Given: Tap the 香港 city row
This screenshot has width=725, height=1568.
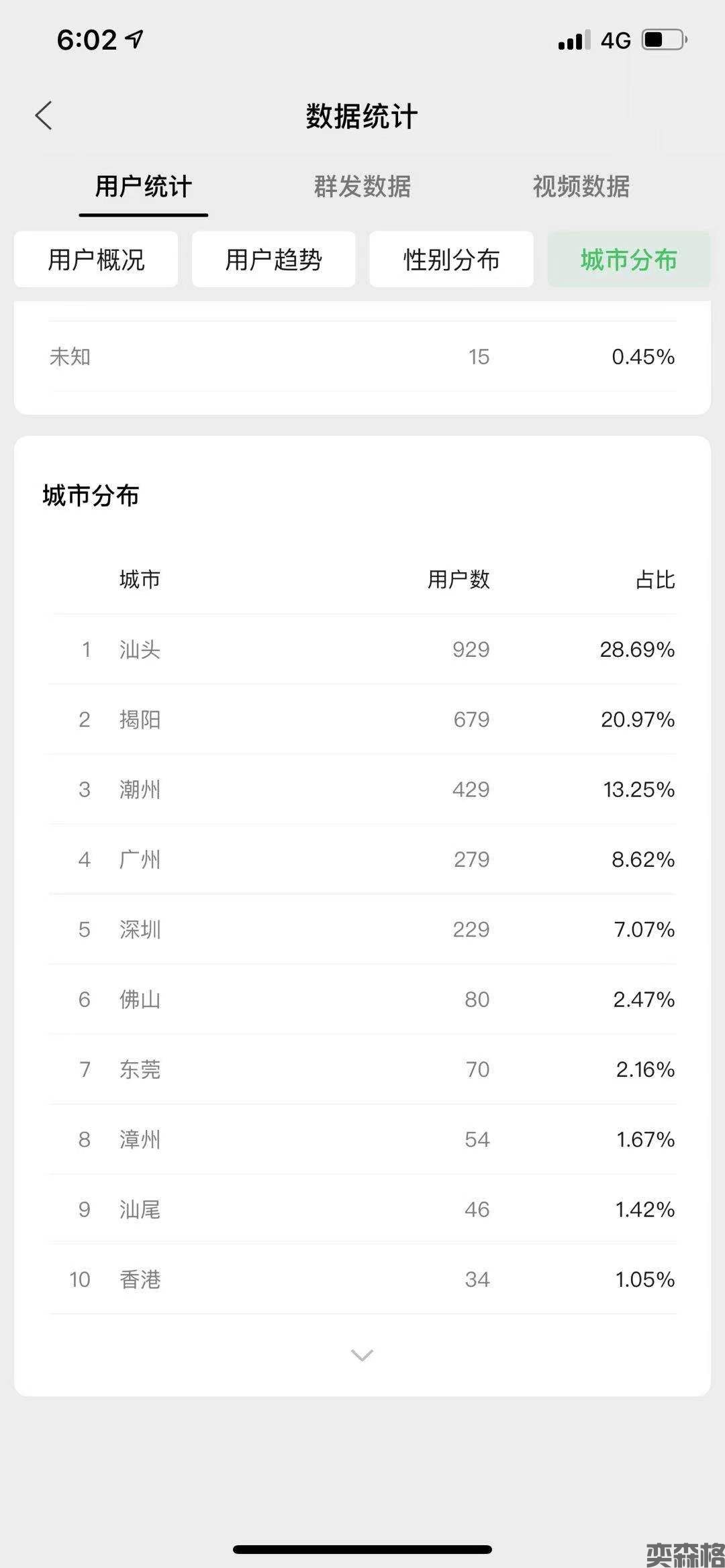Looking at the screenshot, I should coord(362,1279).
